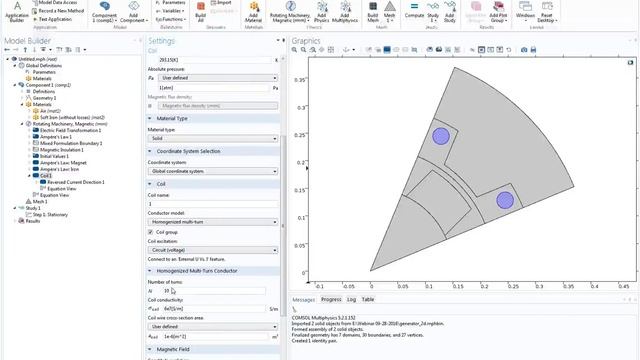The image size is (640, 360).
Task: Toggle the highlighted selection mode icon in Graphics
Action: click(482, 50)
